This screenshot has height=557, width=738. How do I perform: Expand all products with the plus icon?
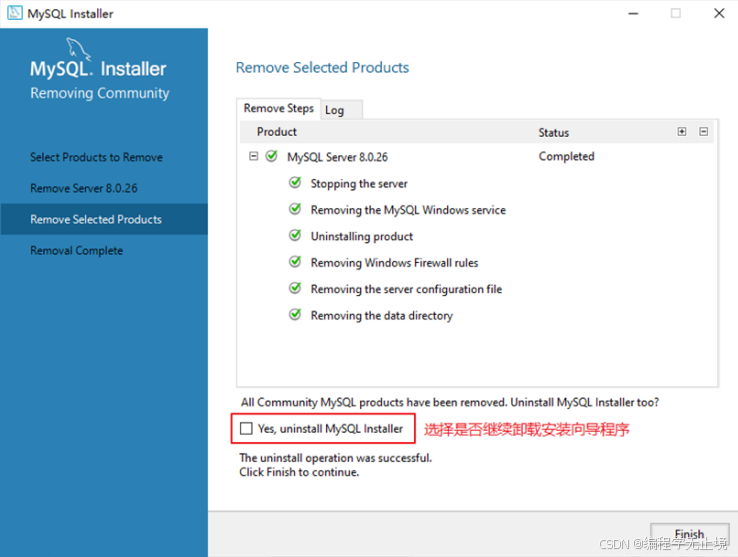pos(682,131)
